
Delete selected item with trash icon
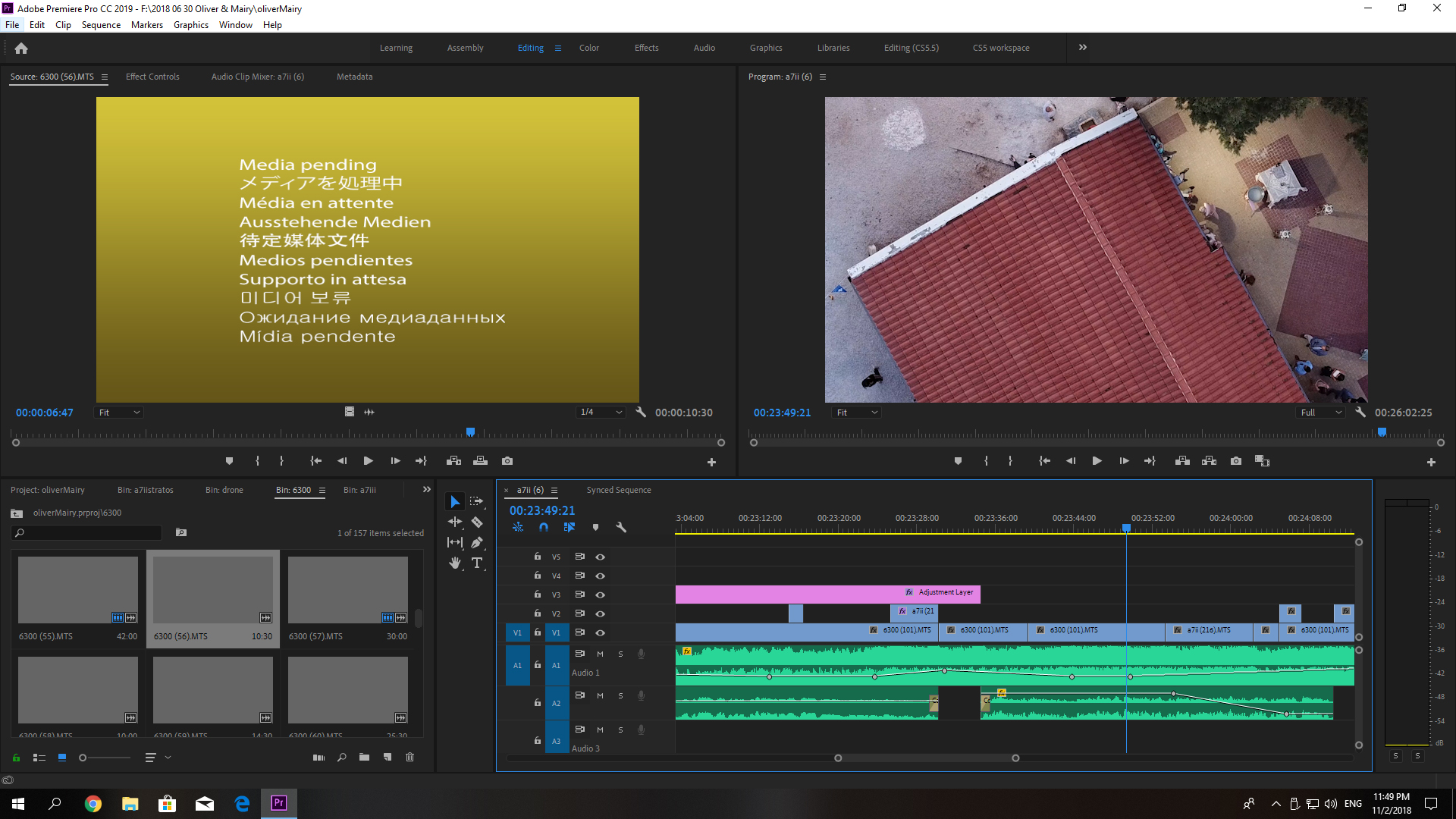(x=410, y=757)
